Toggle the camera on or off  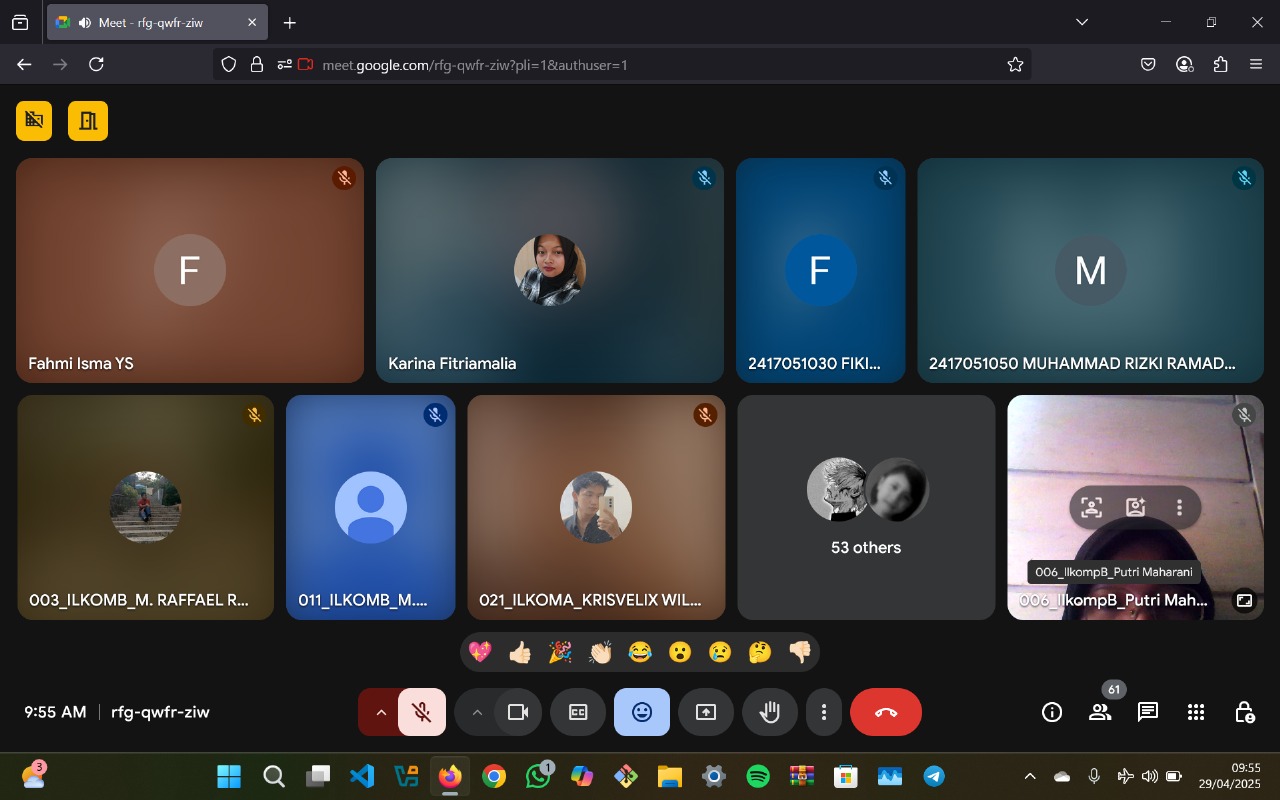click(x=518, y=712)
